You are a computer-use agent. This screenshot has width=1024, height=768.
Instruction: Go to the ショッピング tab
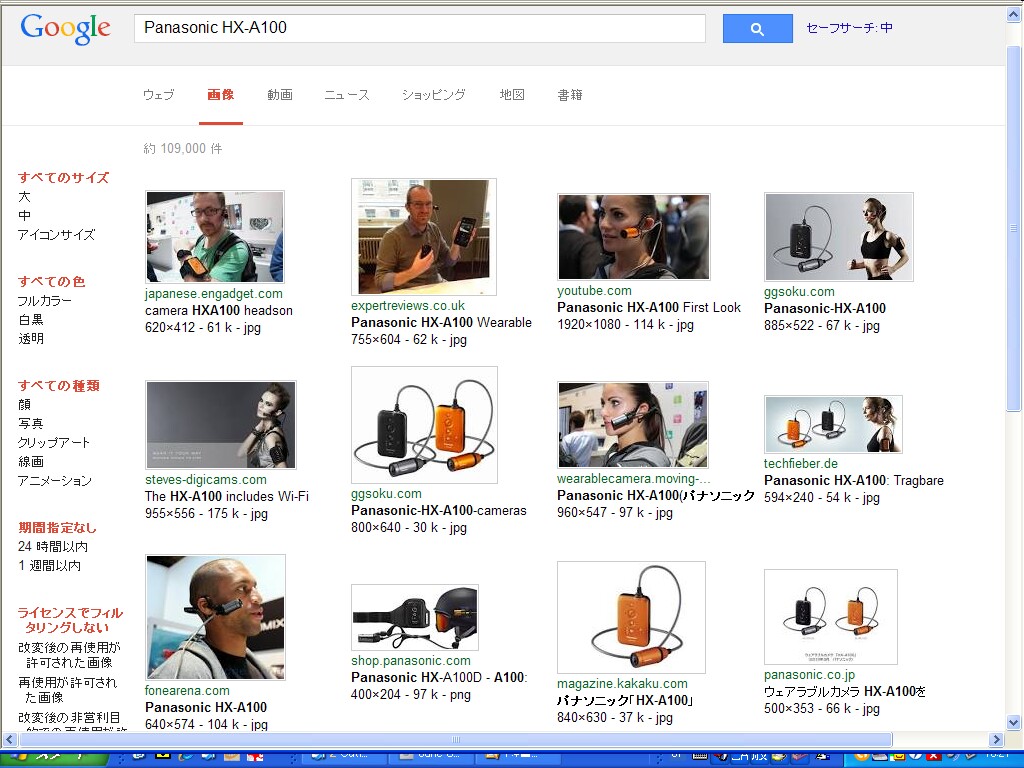pos(434,95)
